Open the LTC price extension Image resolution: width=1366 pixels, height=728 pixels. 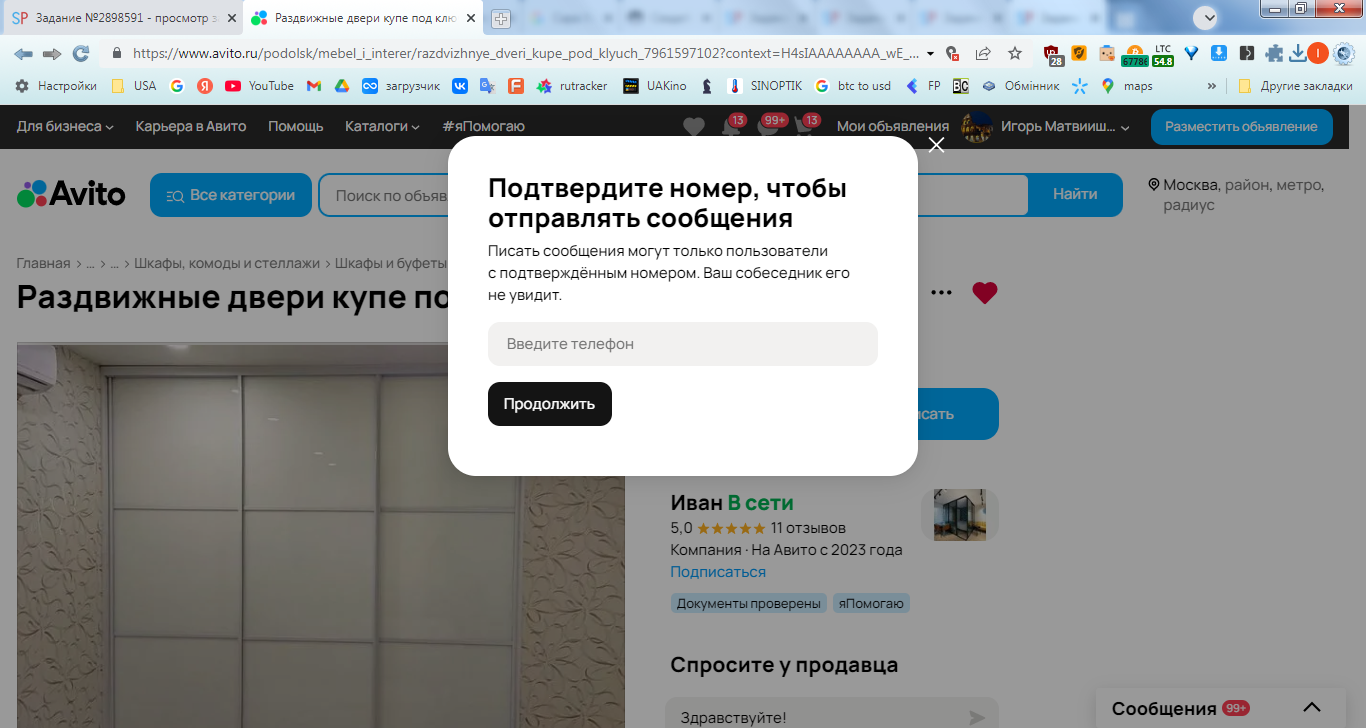pos(1163,54)
